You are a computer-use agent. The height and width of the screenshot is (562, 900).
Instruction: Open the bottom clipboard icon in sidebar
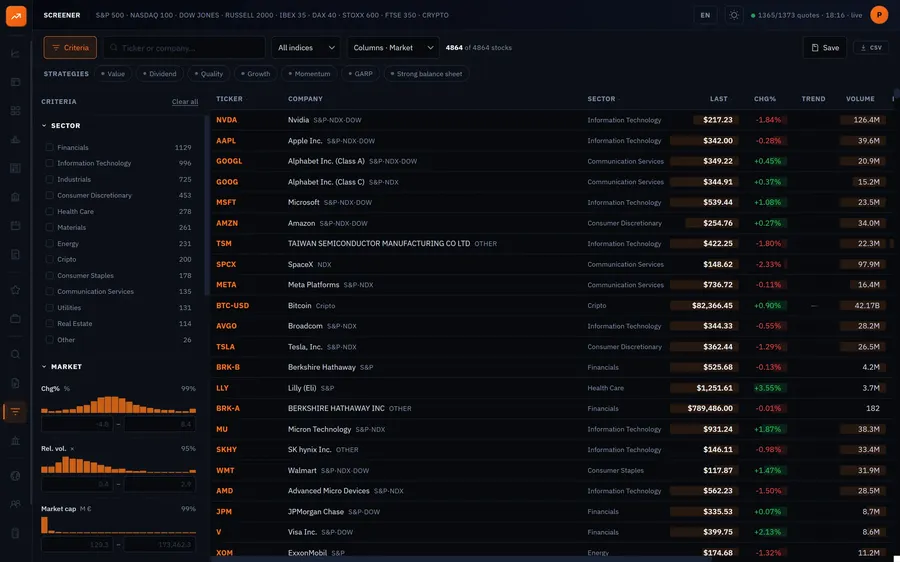tap(15, 533)
